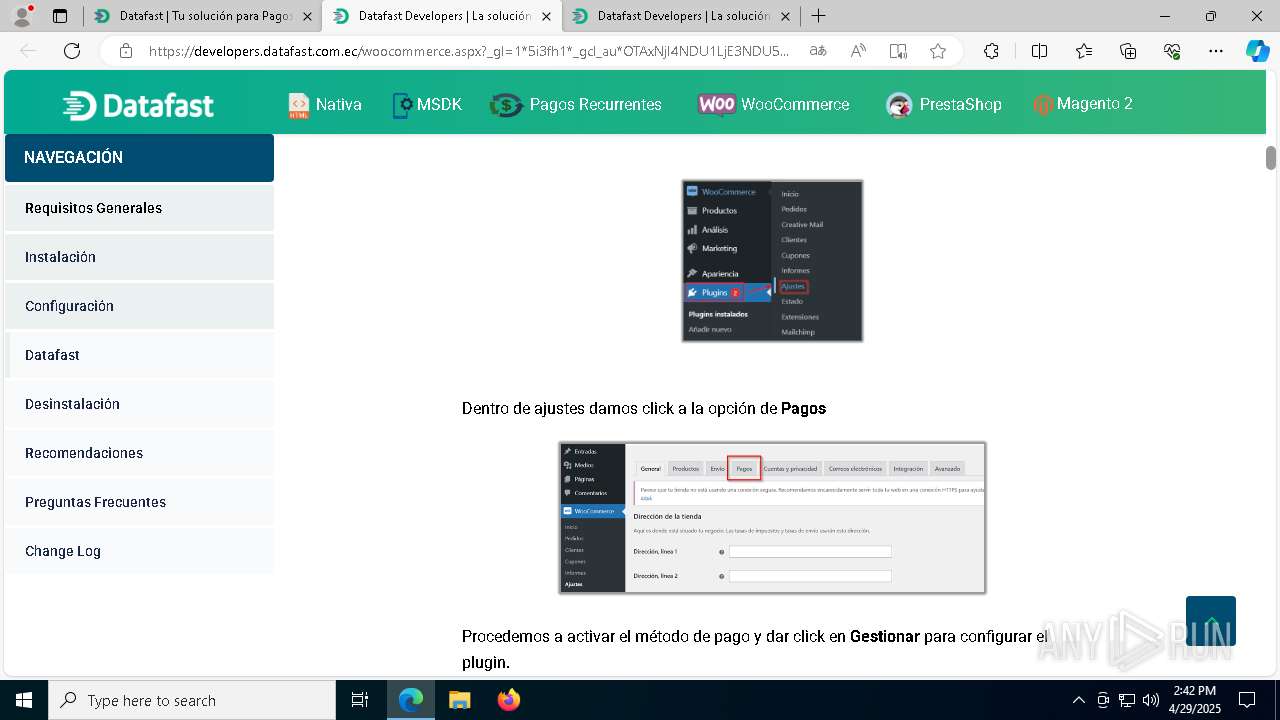Open the collections icon
Screen dimensions: 1280x720
tap(1128, 51)
